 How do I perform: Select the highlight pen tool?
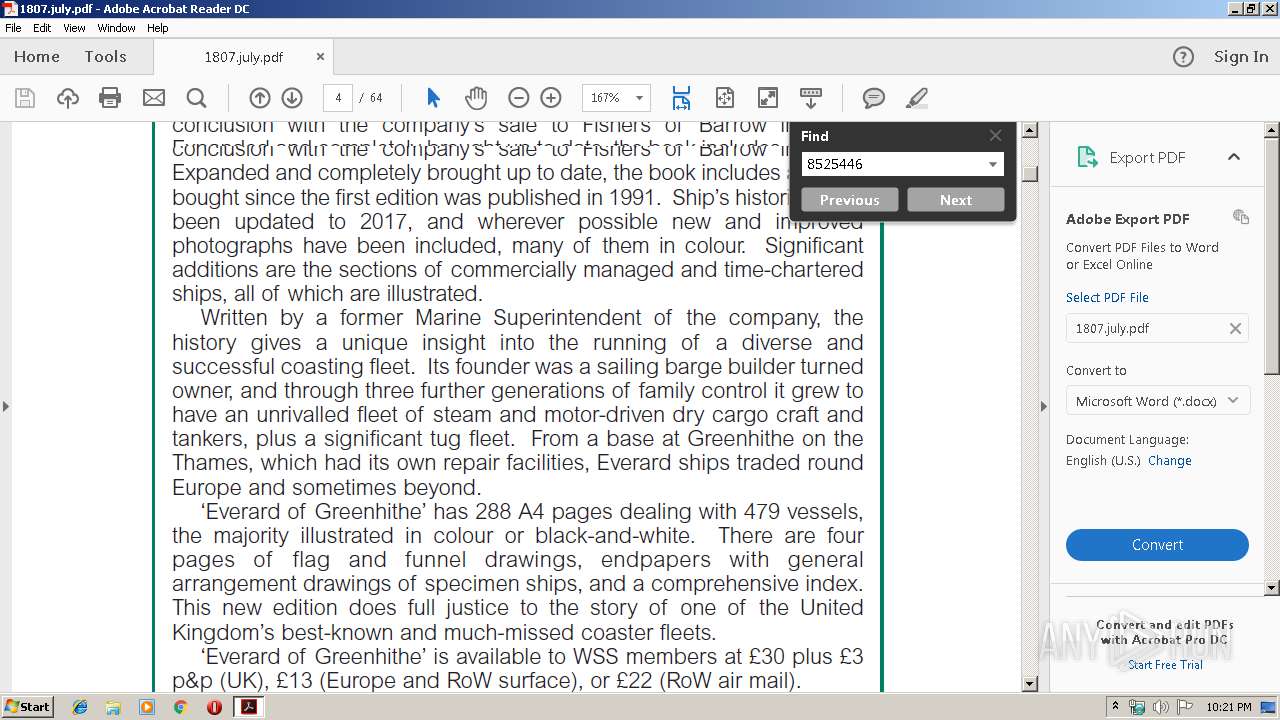click(x=916, y=98)
